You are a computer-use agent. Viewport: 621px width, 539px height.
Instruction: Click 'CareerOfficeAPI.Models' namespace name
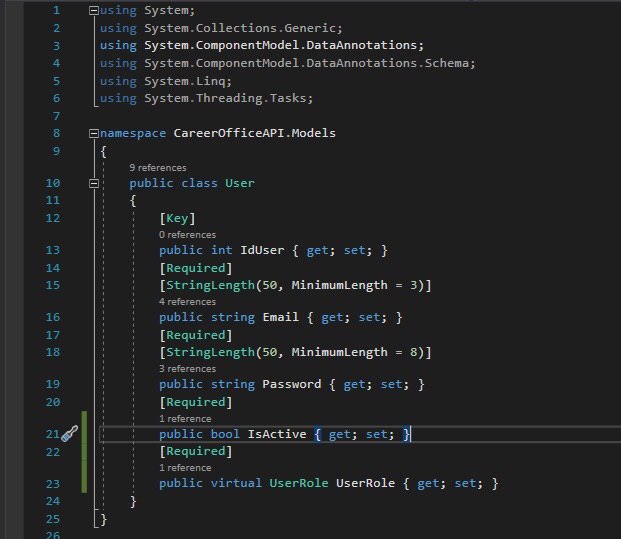(254, 133)
